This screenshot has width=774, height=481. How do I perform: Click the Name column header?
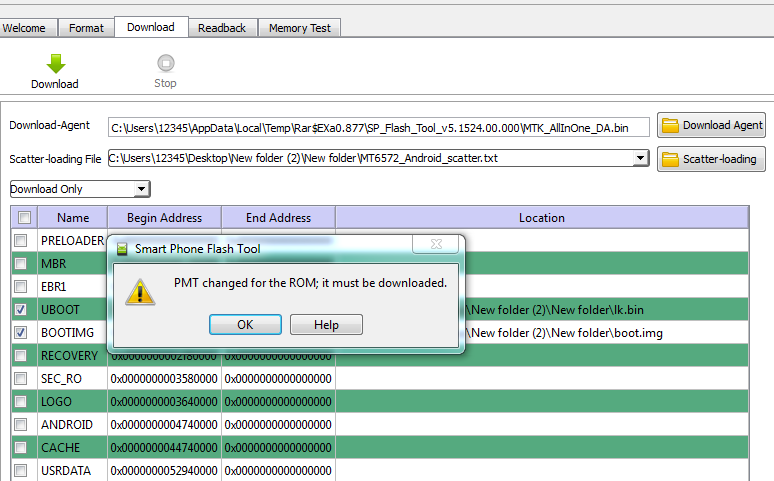pyautogui.click(x=73, y=217)
